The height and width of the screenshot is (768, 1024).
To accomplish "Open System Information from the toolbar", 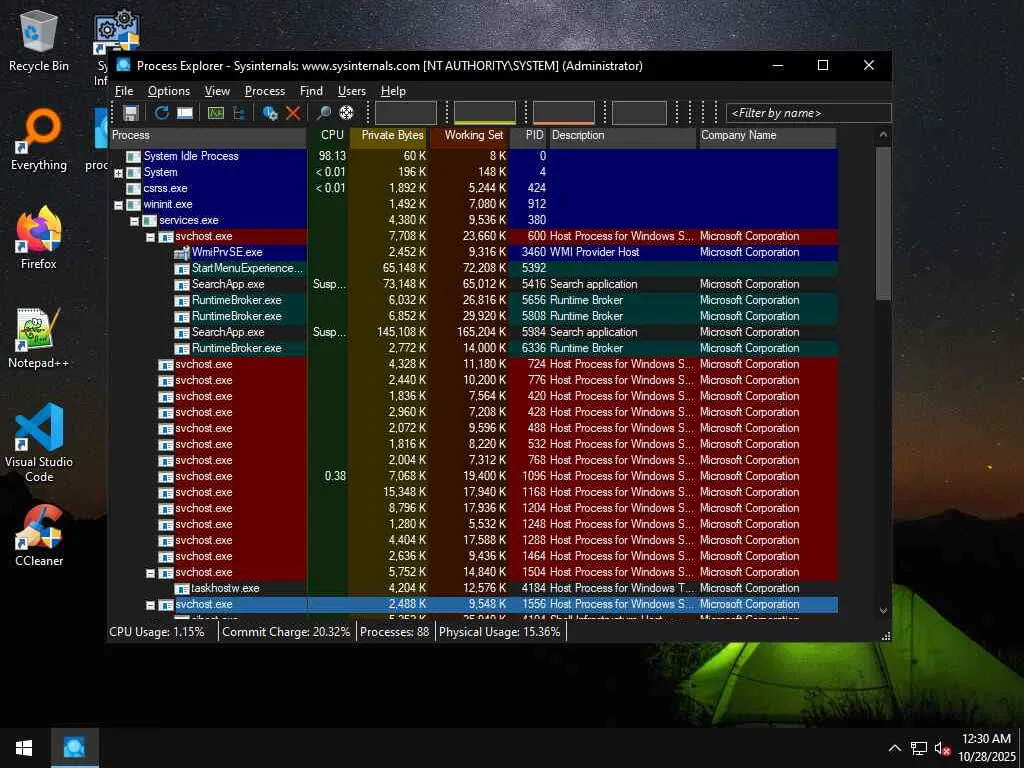I will 216,113.
